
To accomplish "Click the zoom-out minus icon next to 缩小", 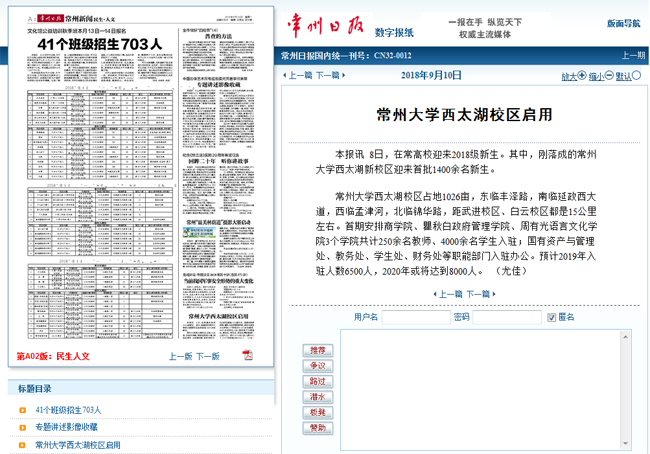I will 609,76.
